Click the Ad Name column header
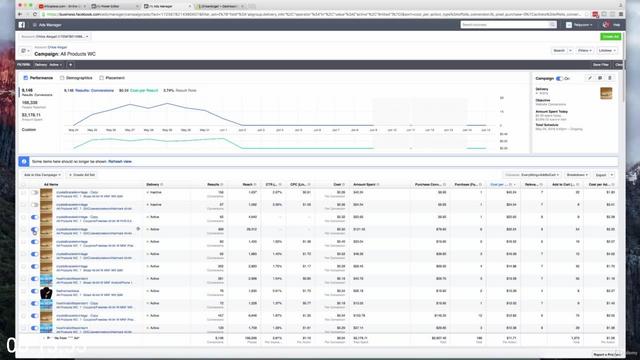Viewport: 640px width, 360px height. [x=51, y=184]
